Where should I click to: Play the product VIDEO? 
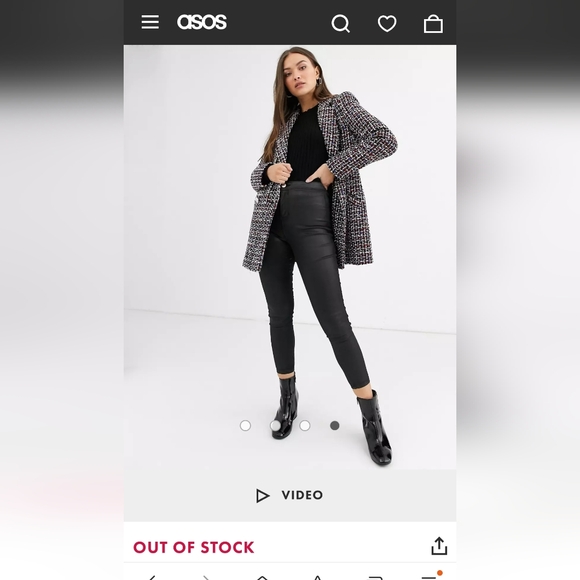(290, 495)
